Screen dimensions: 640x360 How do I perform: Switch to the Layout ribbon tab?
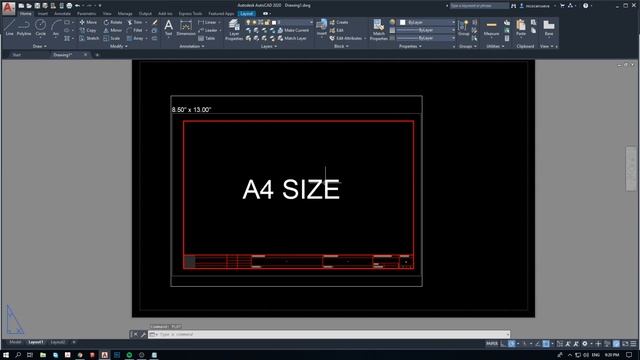tap(247, 13)
